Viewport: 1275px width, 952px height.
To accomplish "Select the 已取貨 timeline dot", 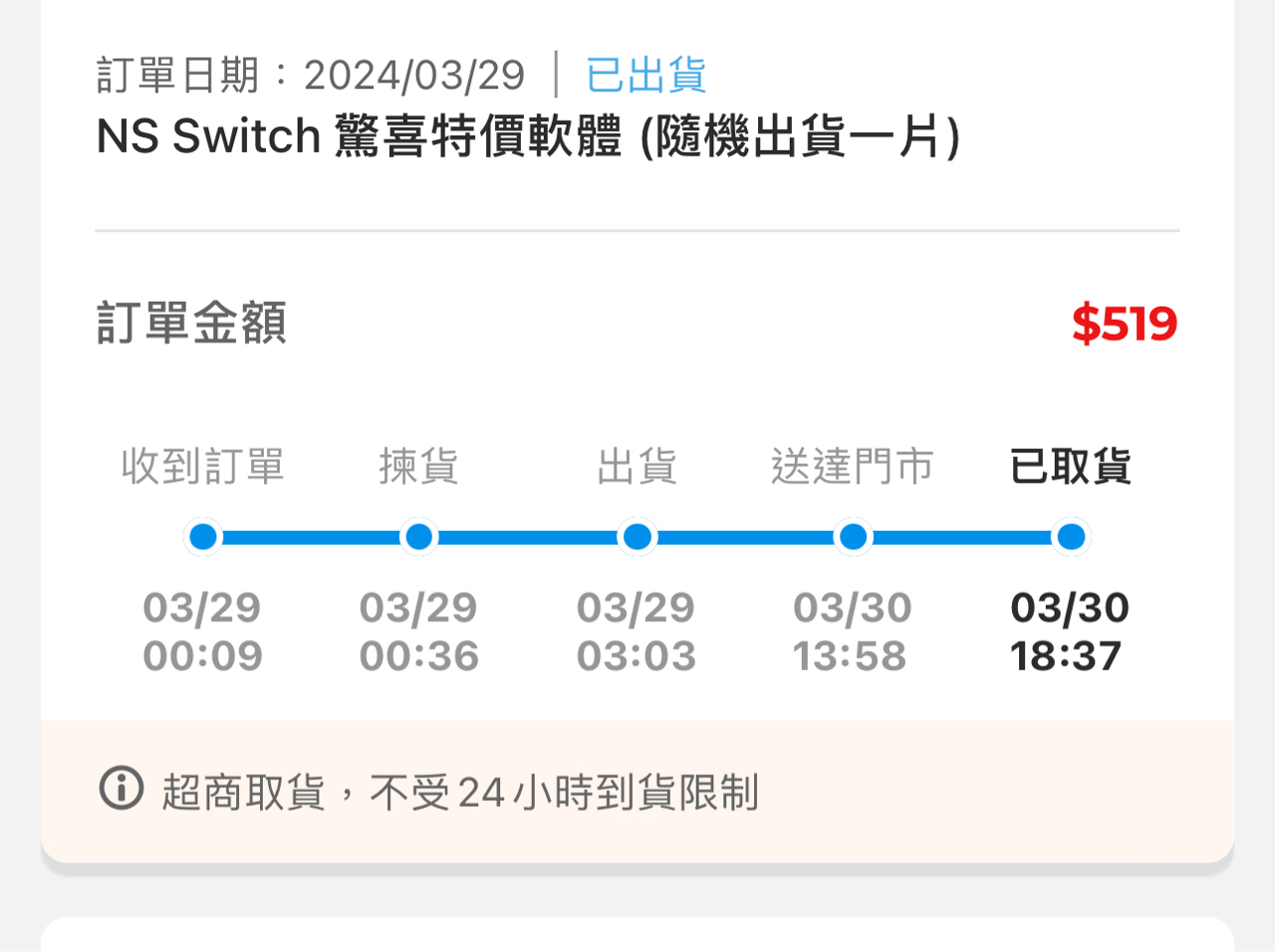I will click(x=1071, y=537).
